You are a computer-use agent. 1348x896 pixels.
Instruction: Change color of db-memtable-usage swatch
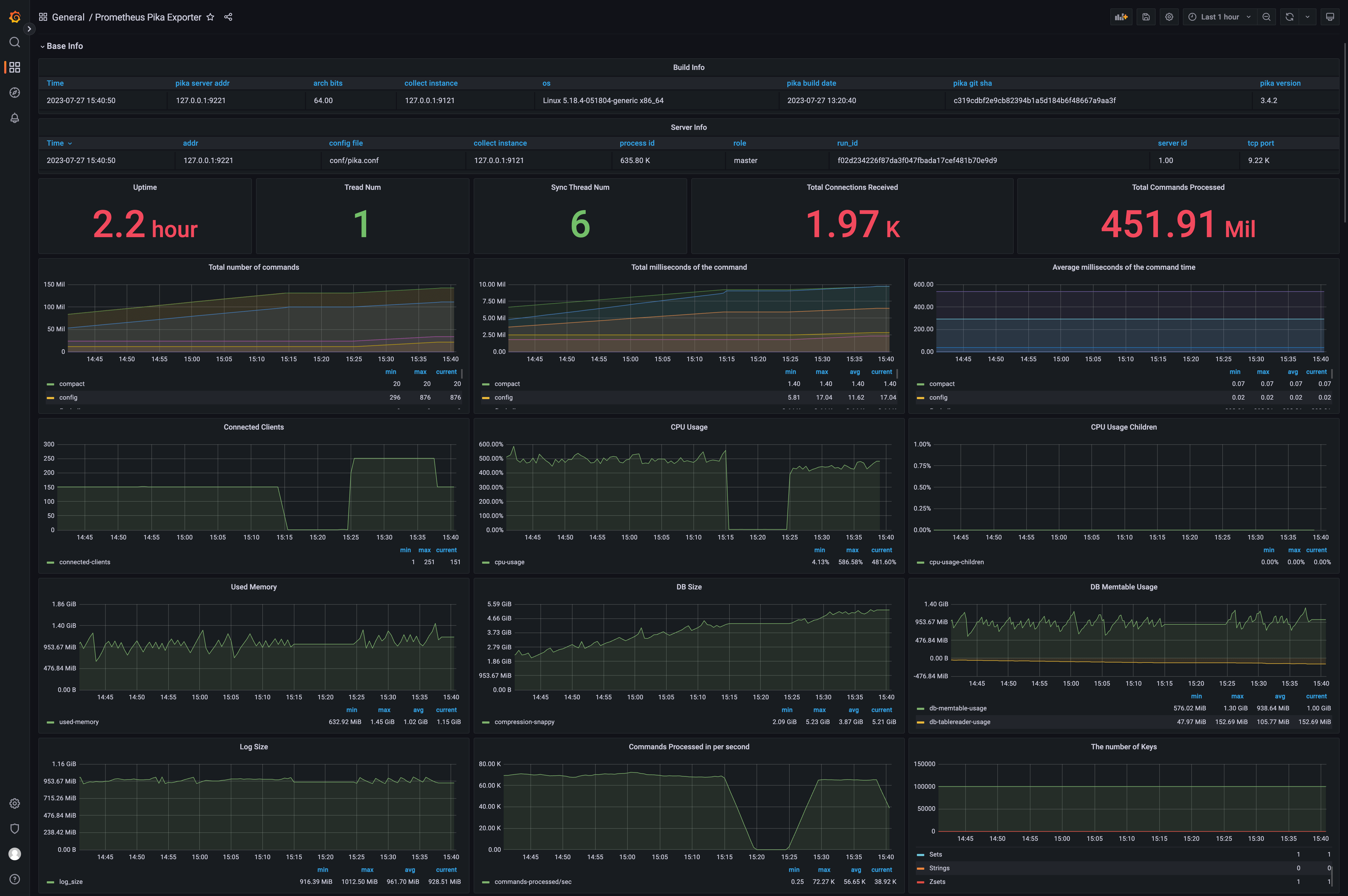[x=920, y=709]
